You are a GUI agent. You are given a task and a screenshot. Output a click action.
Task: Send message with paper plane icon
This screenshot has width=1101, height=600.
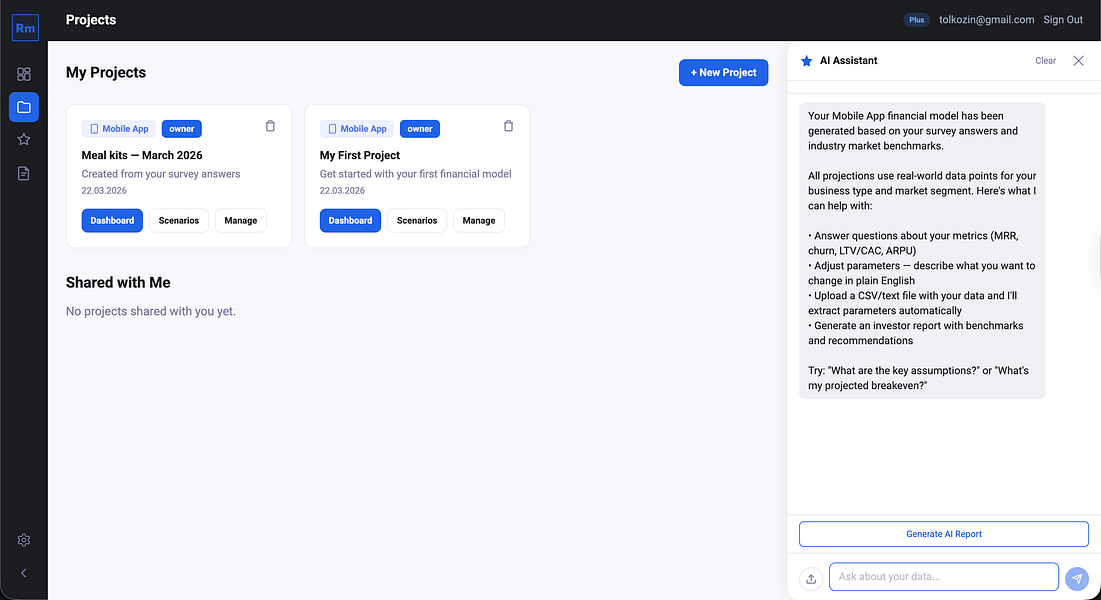(1077, 578)
